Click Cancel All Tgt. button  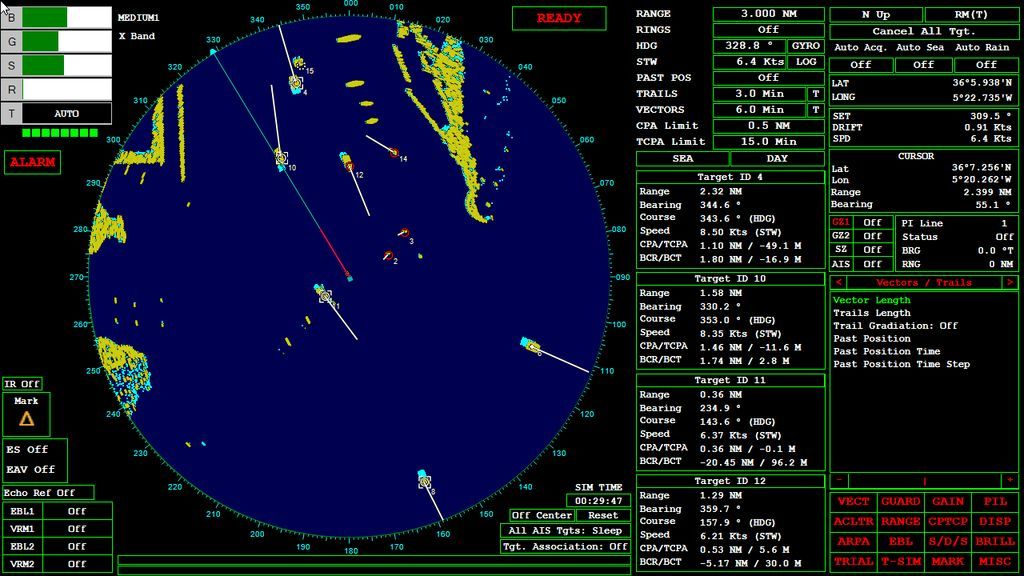(923, 31)
